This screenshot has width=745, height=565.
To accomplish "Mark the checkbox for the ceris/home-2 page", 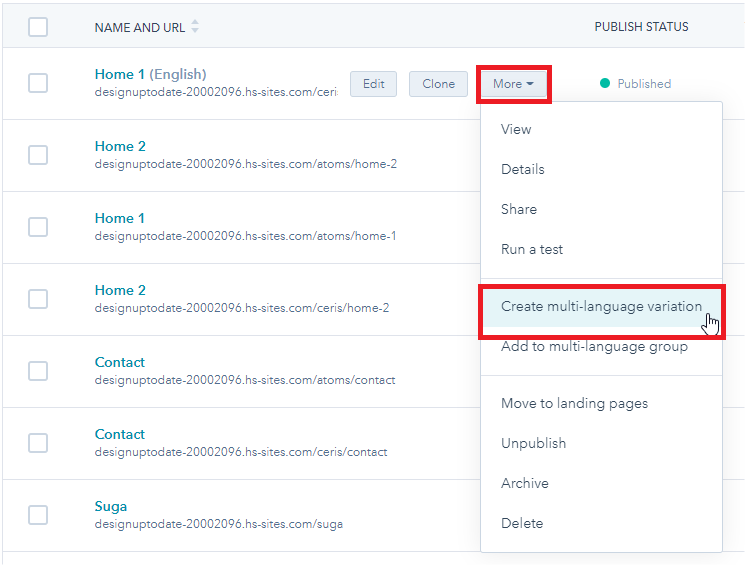I will click(38, 299).
